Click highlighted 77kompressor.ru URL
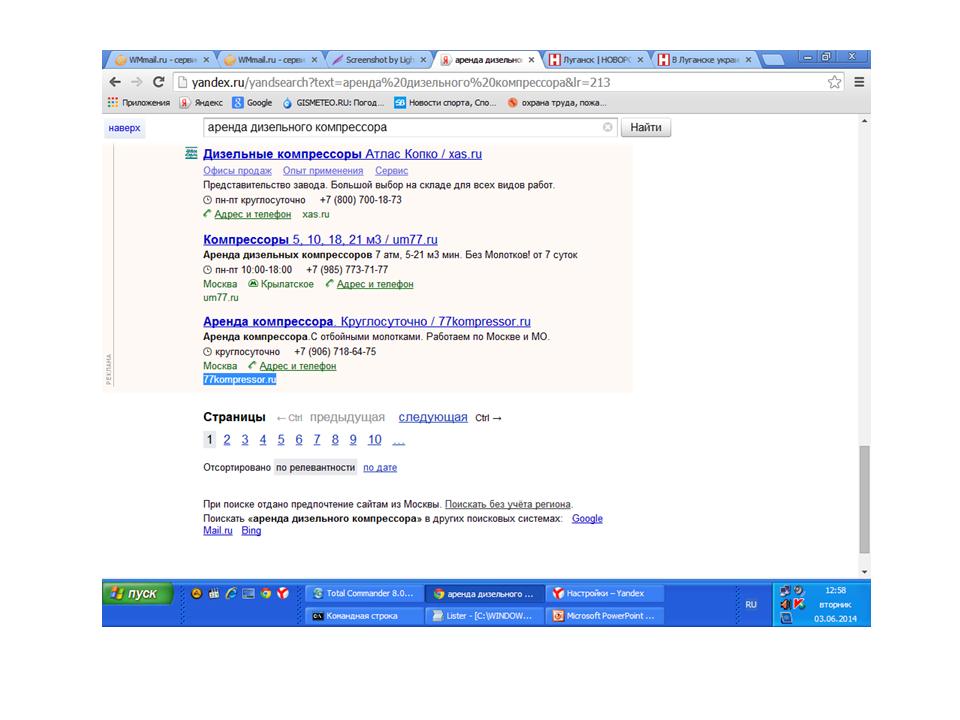The height and width of the screenshot is (720, 960). click(239, 380)
